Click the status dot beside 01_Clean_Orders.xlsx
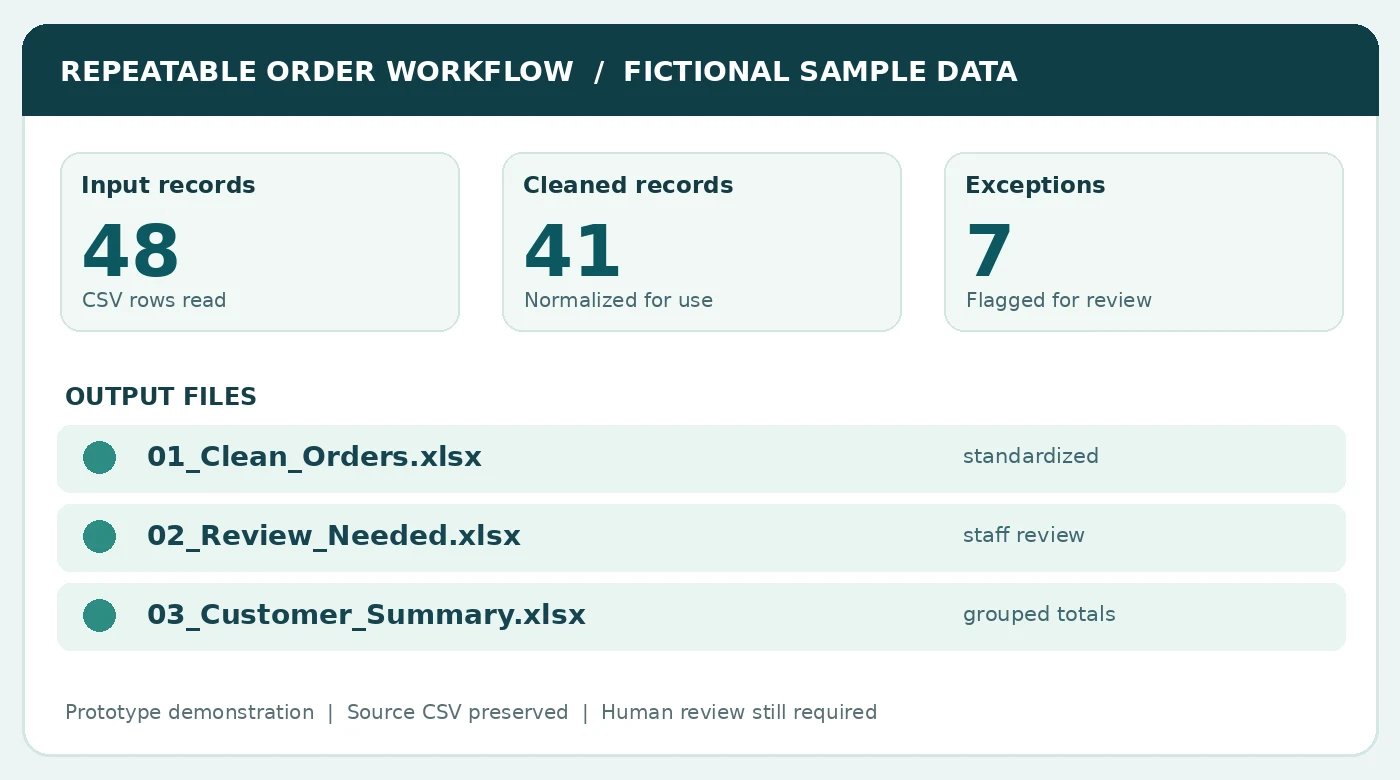This screenshot has height=780, width=1400. pos(99,458)
